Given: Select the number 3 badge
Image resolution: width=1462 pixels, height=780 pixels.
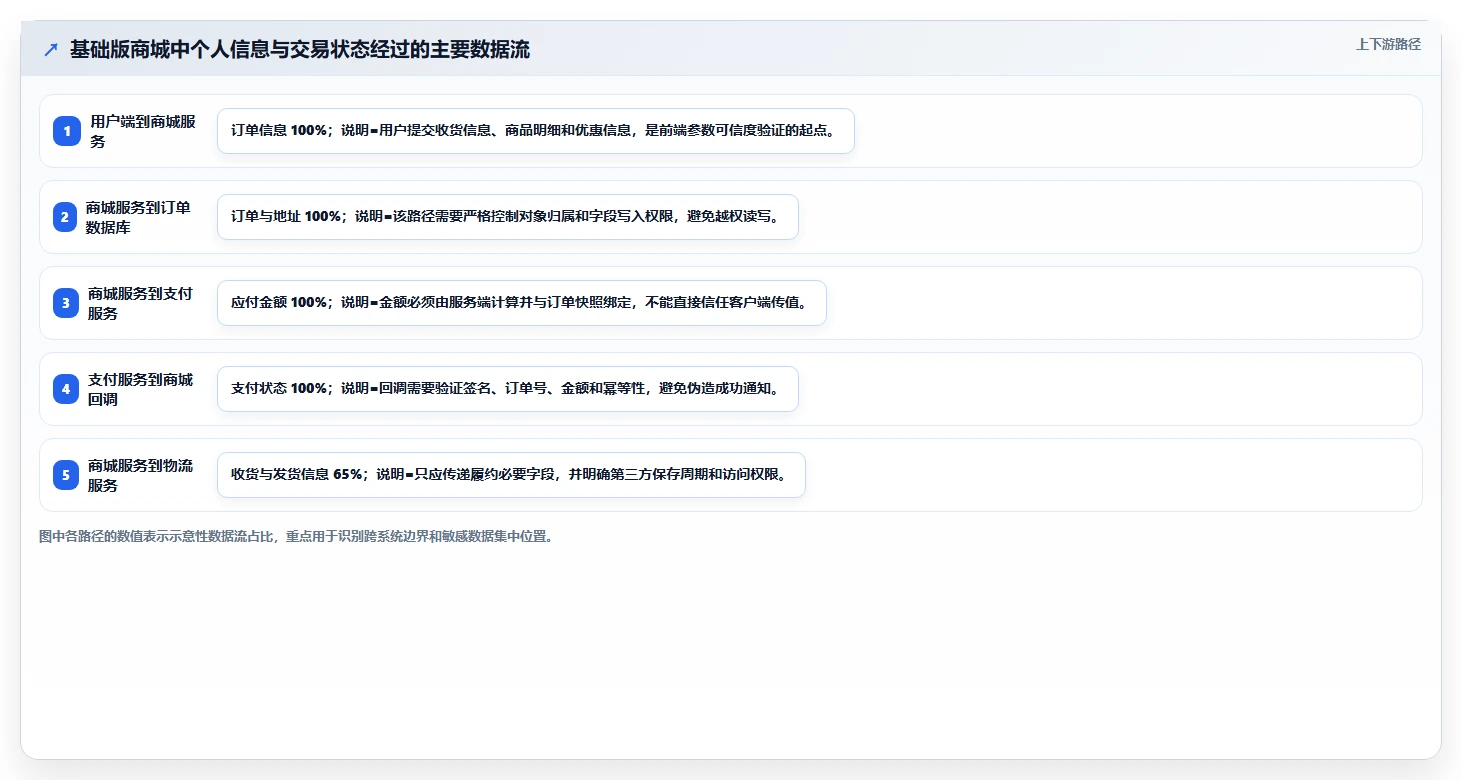Looking at the screenshot, I should coord(66,303).
